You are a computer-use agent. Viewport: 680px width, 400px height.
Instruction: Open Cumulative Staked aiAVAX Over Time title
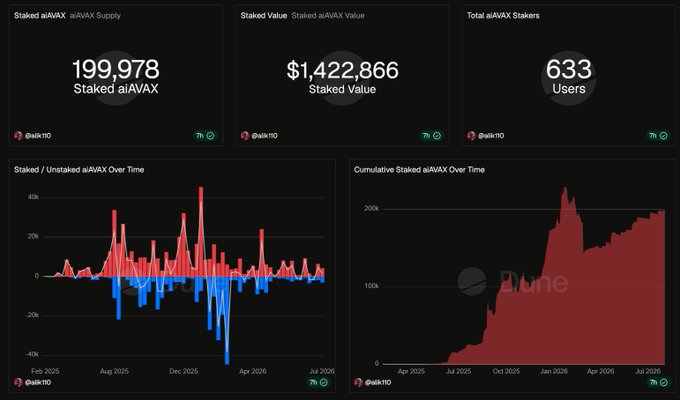tap(419, 170)
